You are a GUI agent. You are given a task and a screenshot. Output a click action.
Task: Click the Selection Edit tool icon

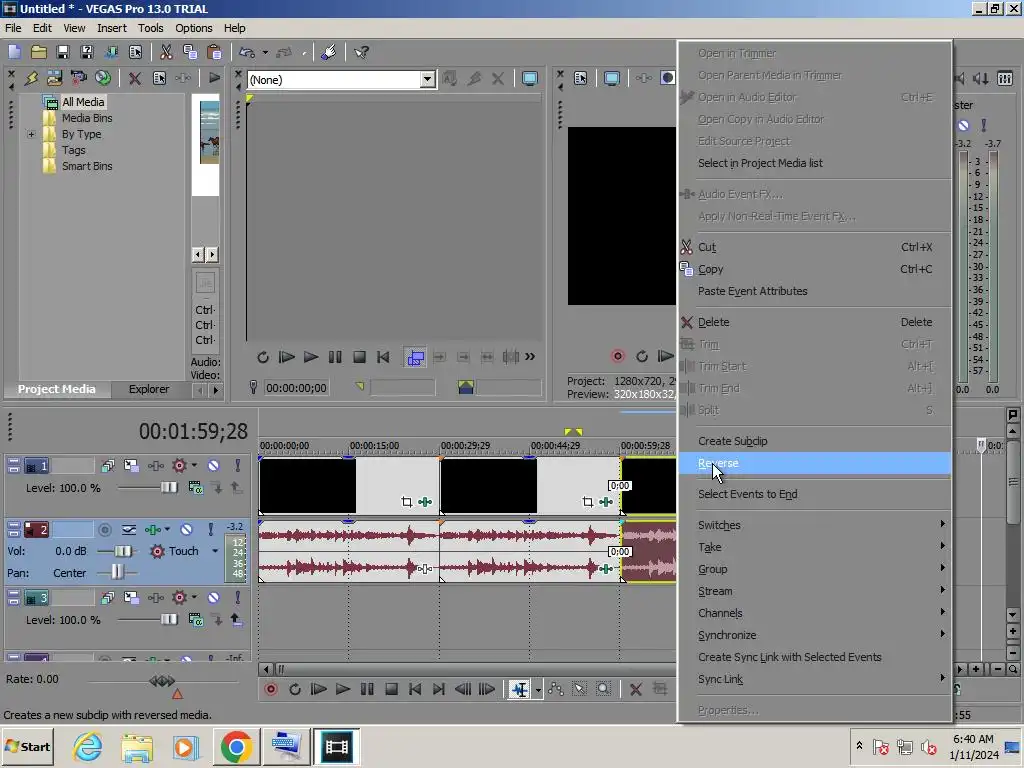coord(579,689)
